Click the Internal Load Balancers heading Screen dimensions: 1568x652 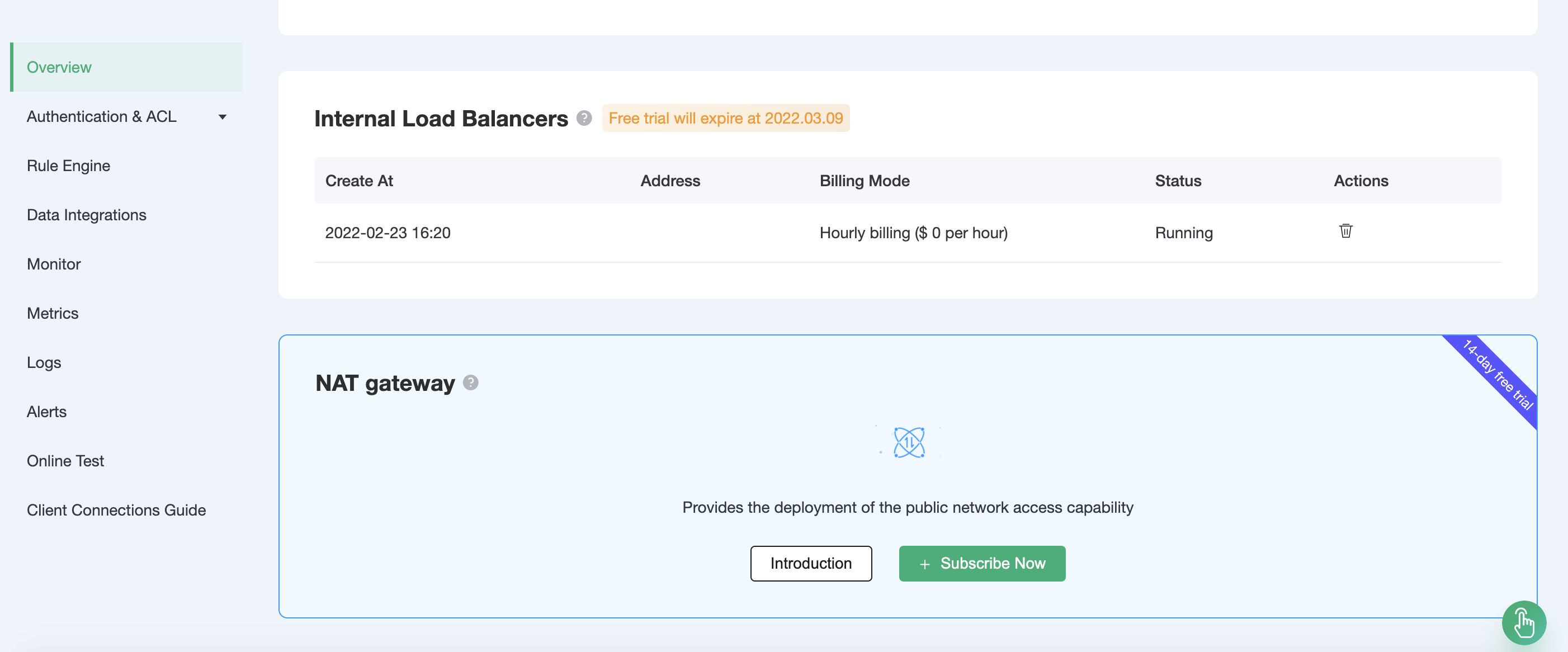pyautogui.click(x=441, y=118)
